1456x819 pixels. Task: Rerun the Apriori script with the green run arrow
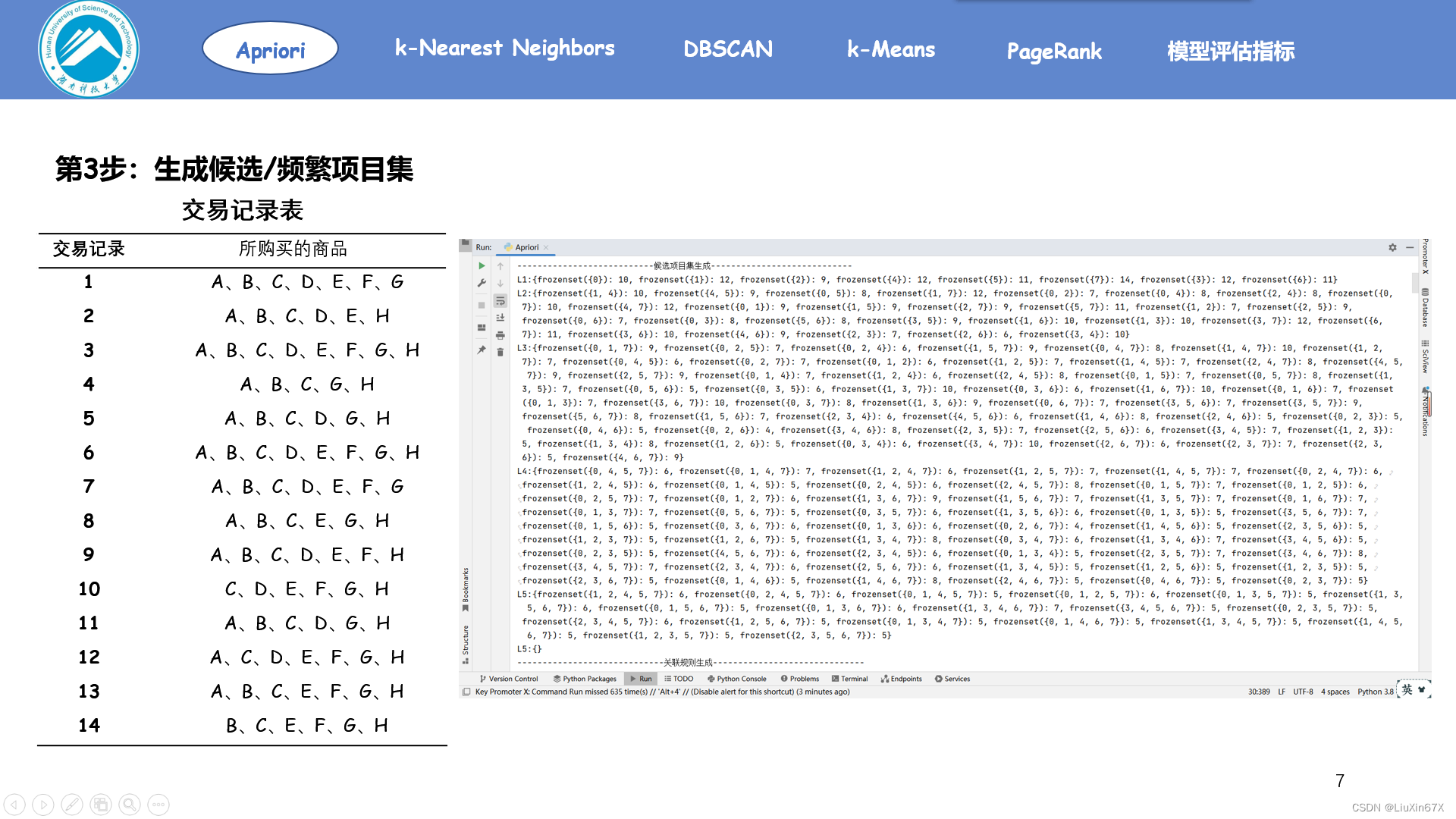click(482, 265)
